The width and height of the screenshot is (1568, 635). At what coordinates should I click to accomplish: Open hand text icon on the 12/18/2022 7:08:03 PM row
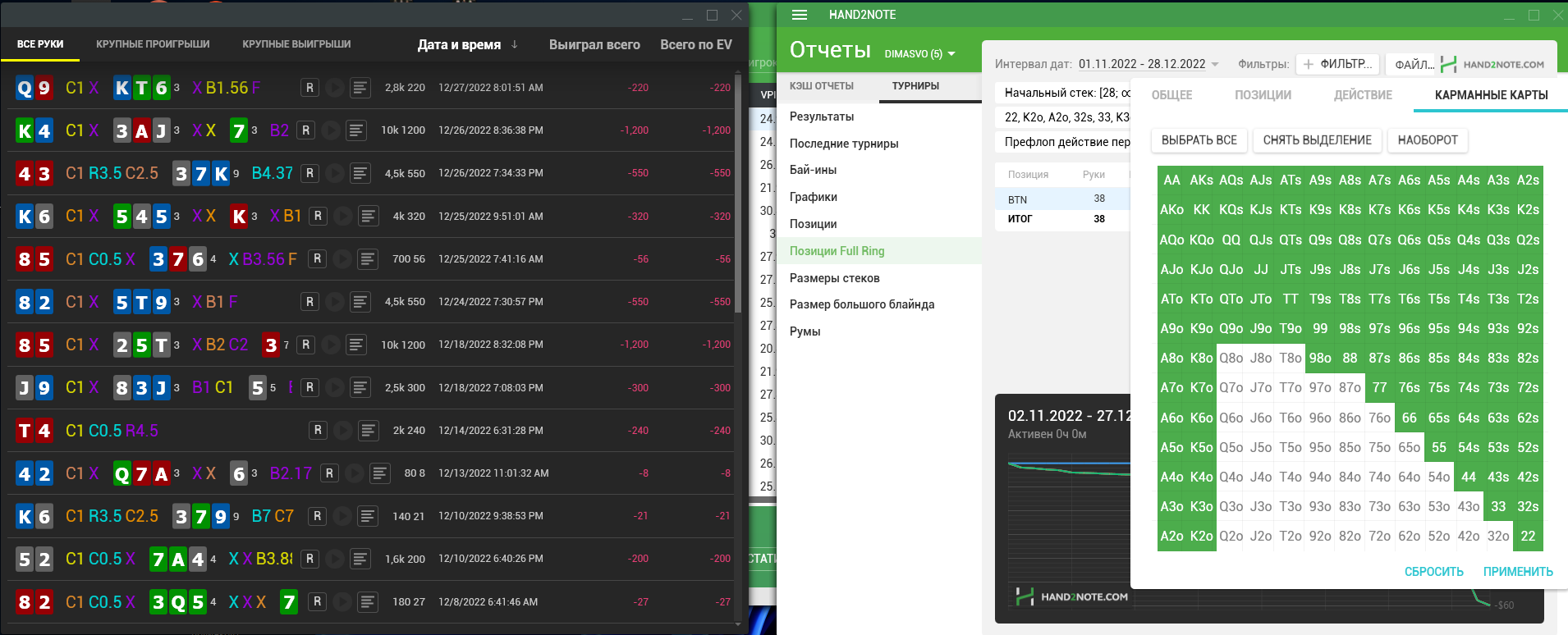(x=360, y=387)
